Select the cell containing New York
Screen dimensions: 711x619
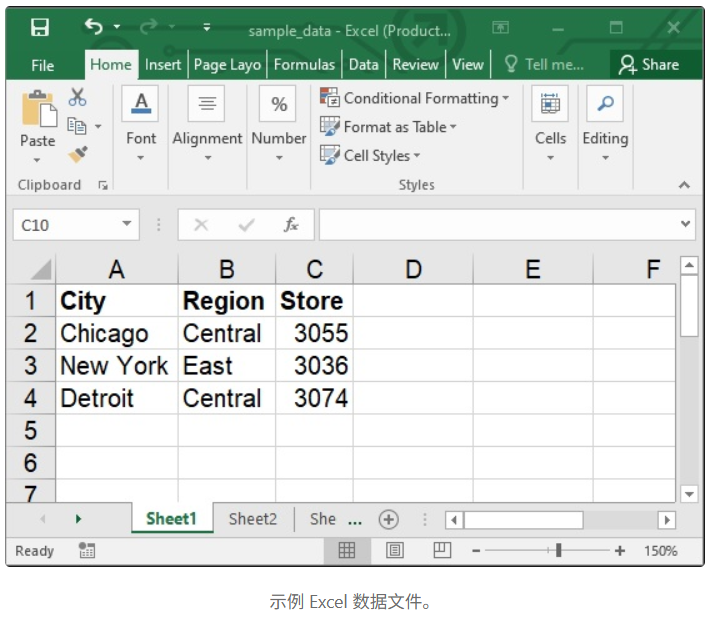coord(117,366)
